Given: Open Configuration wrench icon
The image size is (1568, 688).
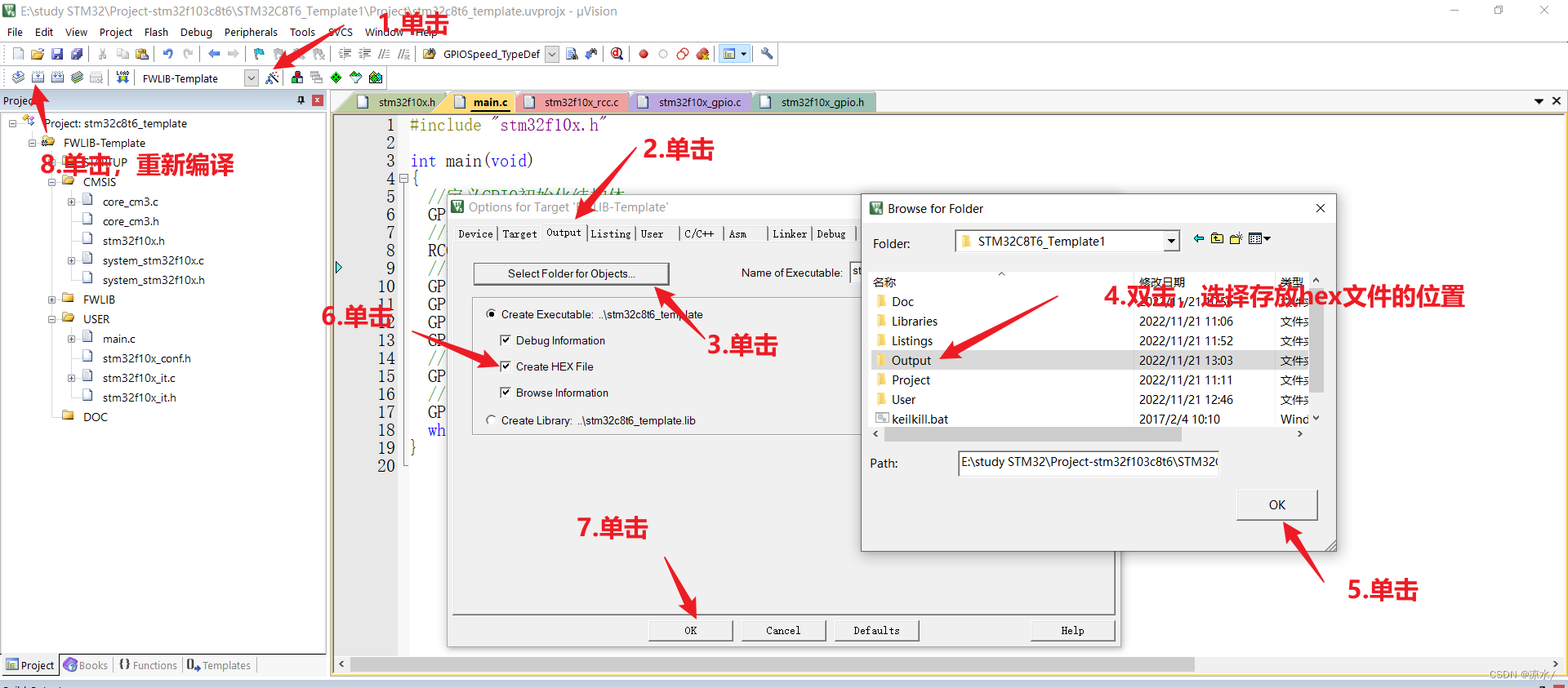Looking at the screenshot, I should [x=766, y=54].
